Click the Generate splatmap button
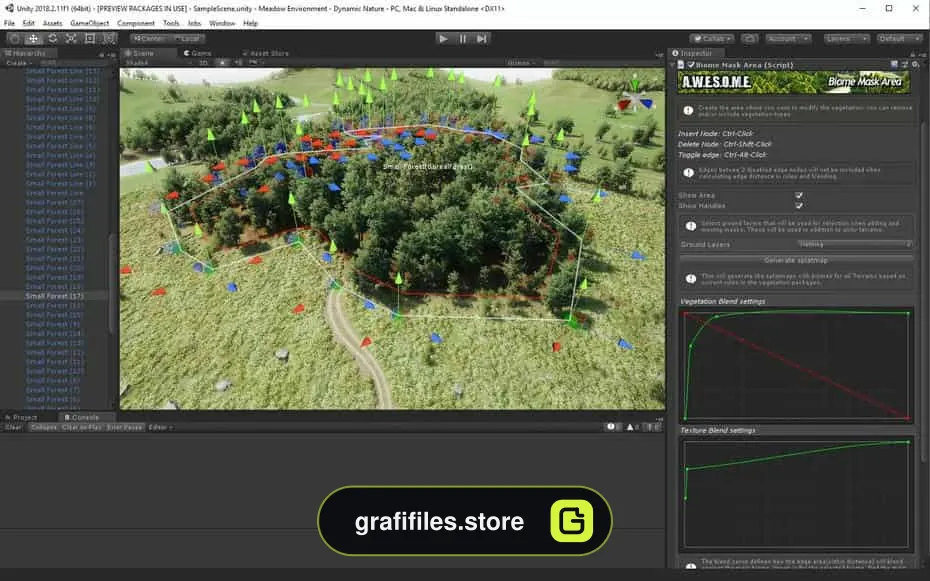The image size is (930, 581). point(796,260)
